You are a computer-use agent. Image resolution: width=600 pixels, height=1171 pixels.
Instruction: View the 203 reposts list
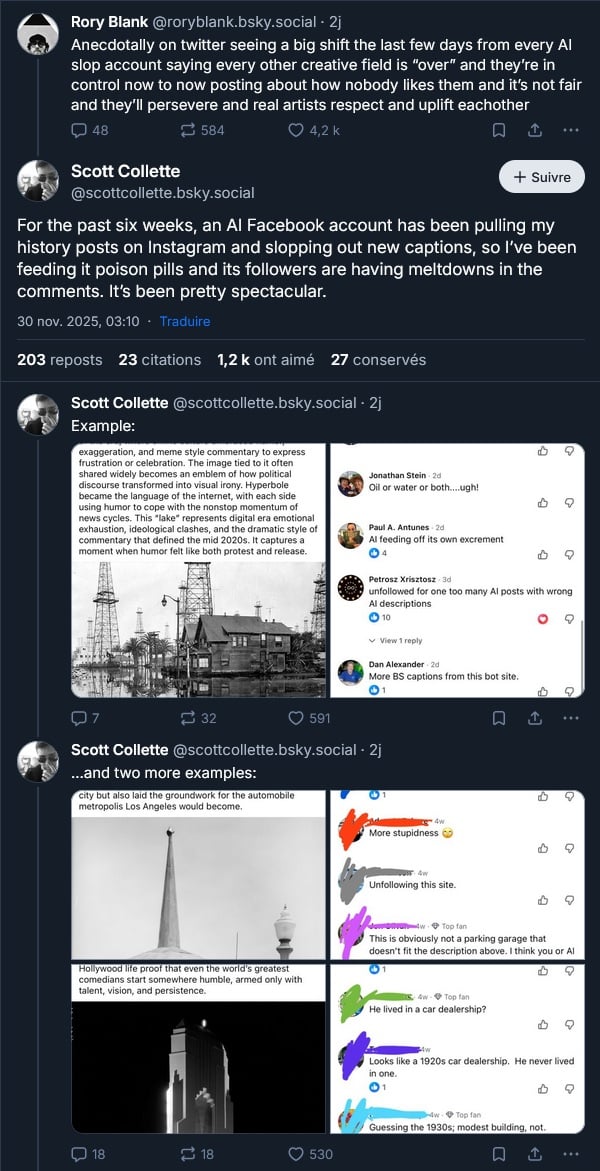(59, 360)
